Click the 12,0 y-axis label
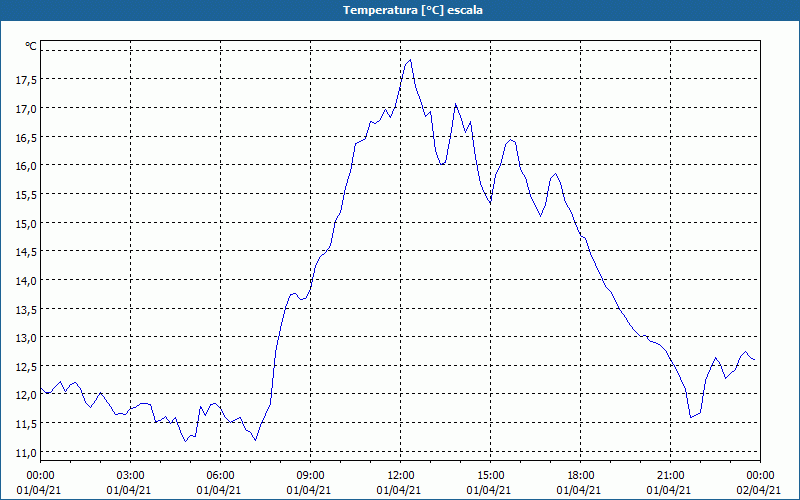 coord(26,395)
